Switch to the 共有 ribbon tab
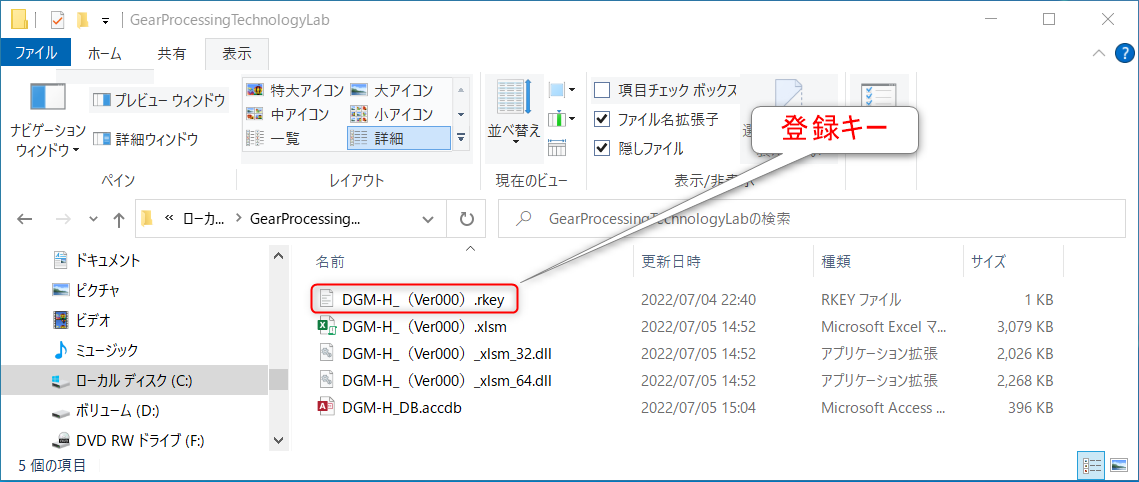Viewport: 1139px width, 482px height. [x=172, y=53]
